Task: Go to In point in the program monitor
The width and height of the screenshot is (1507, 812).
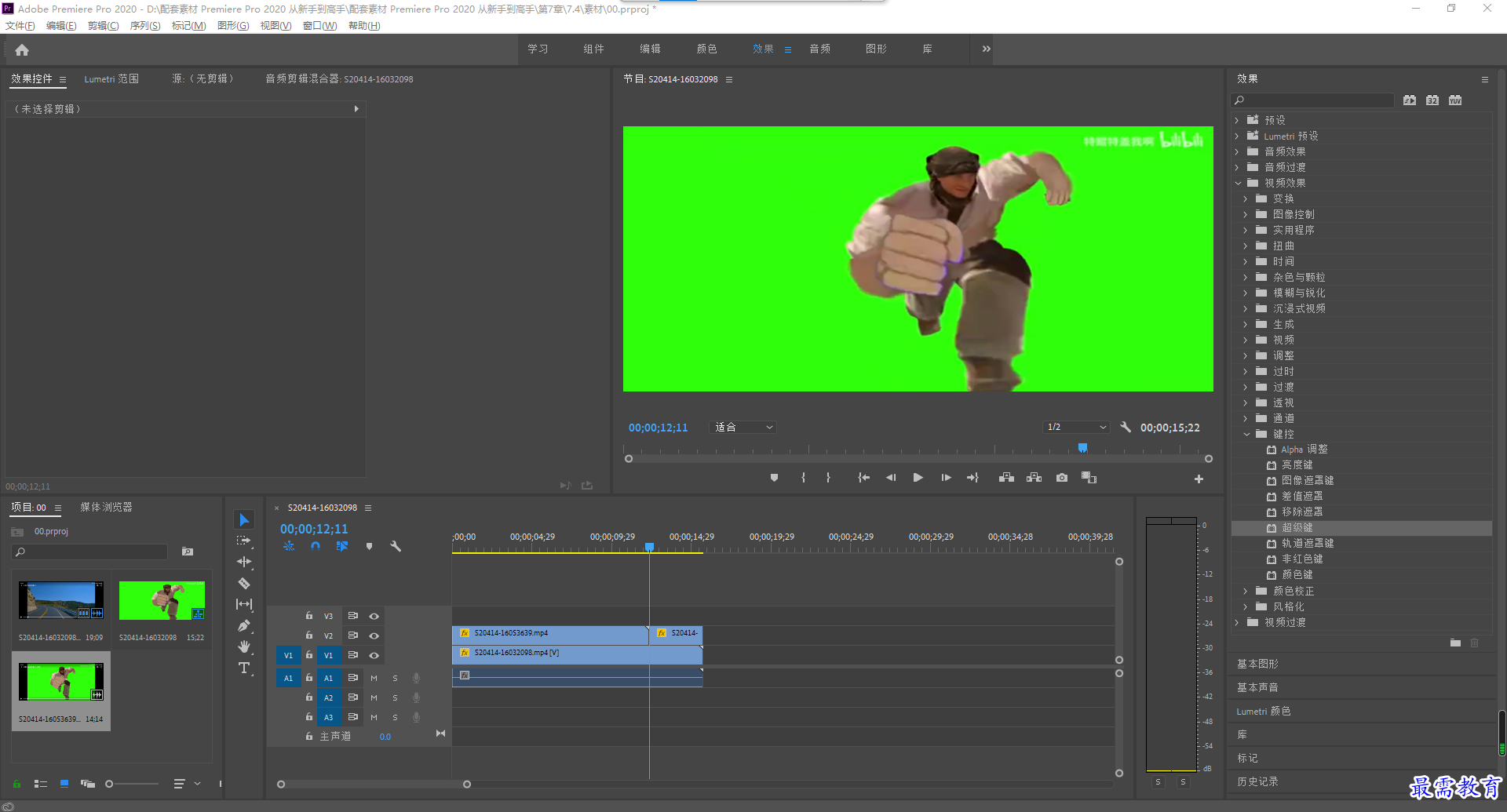Action: 863,478
